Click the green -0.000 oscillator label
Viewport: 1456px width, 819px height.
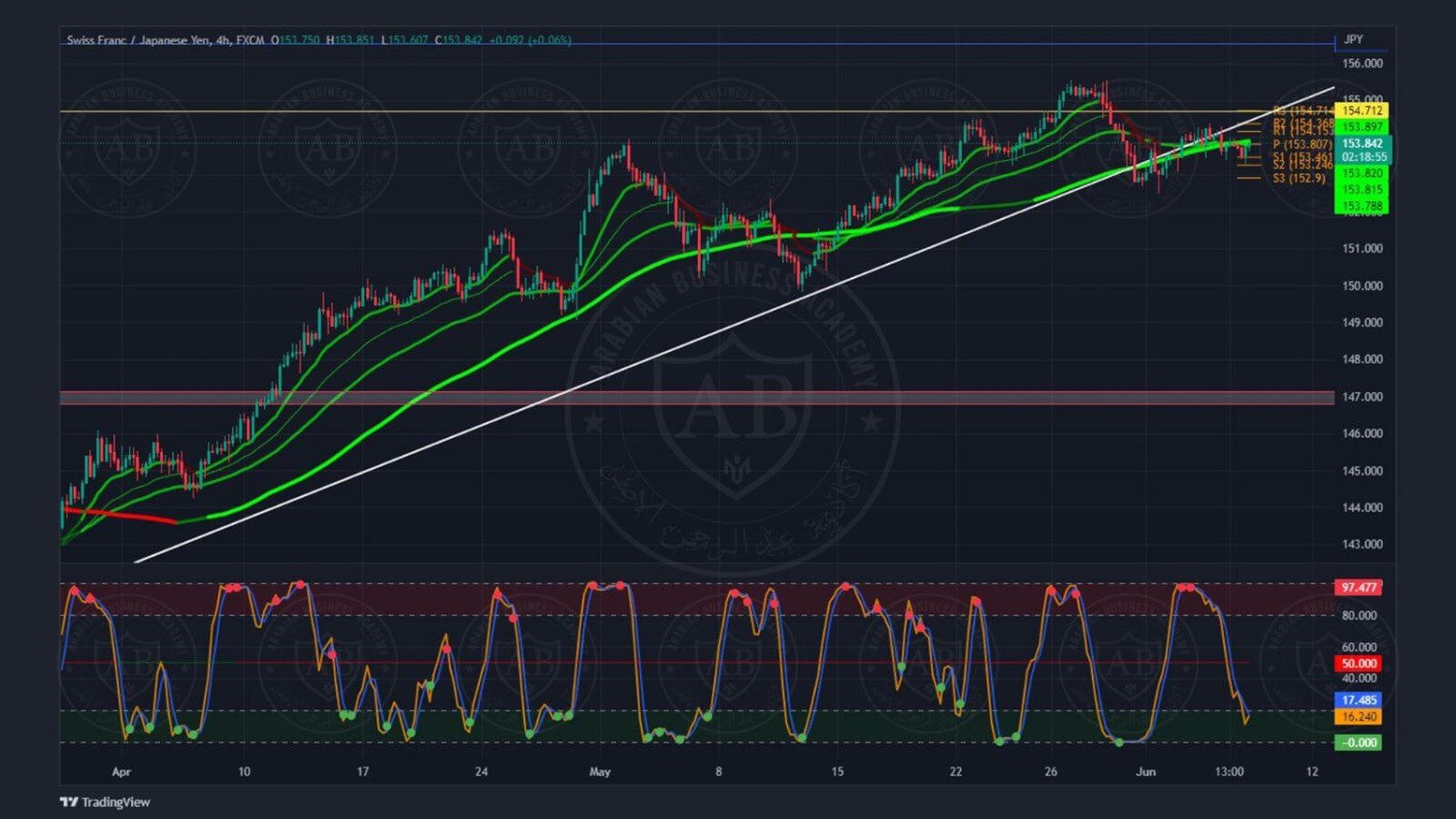(1358, 742)
